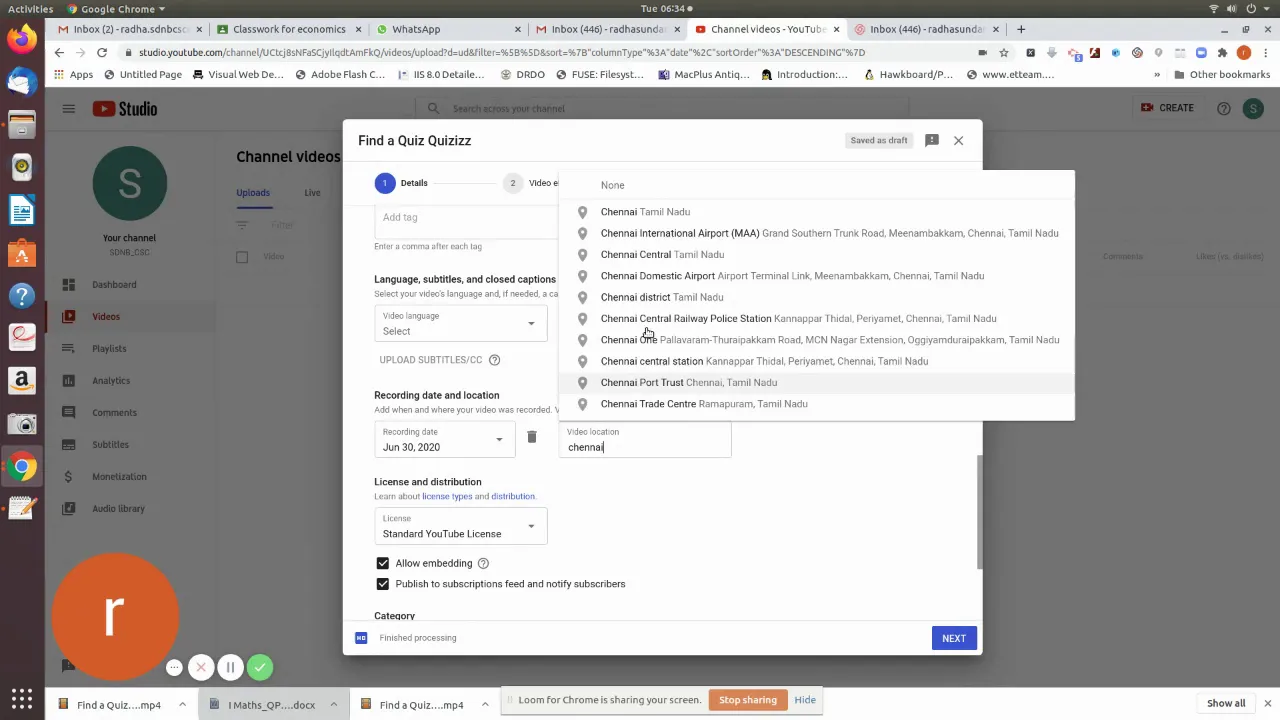Finish Loom recording with green check
The height and width of the screenshot is (720, 1280).
[260, 667]
